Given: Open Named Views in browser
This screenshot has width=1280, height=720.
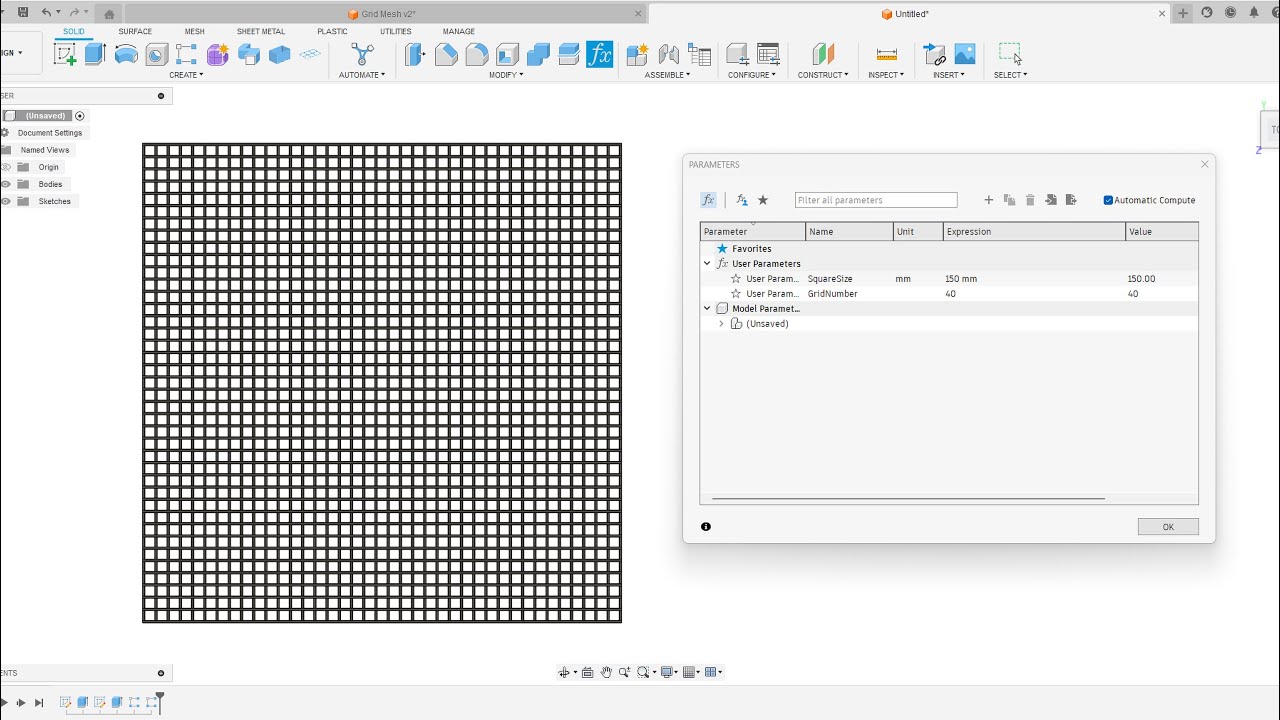Looking at the screenshot, I should 45,150.
